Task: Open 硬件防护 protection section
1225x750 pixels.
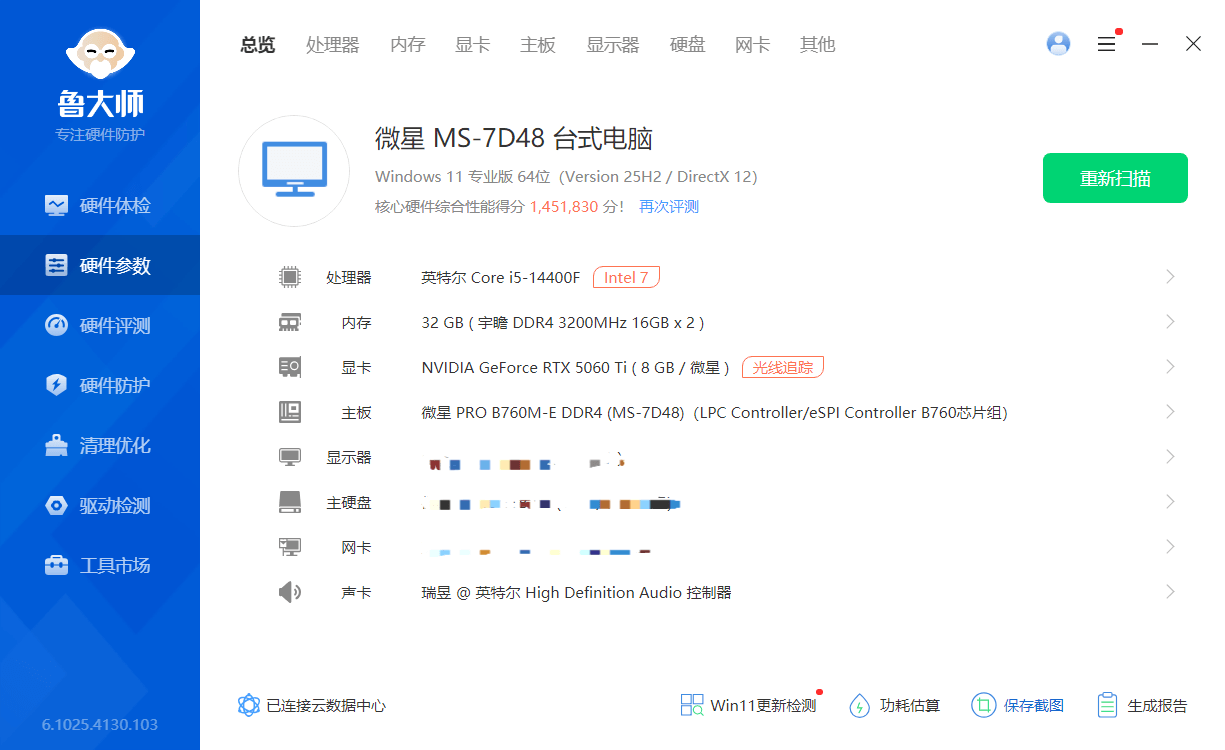Action: coord(99,386)
